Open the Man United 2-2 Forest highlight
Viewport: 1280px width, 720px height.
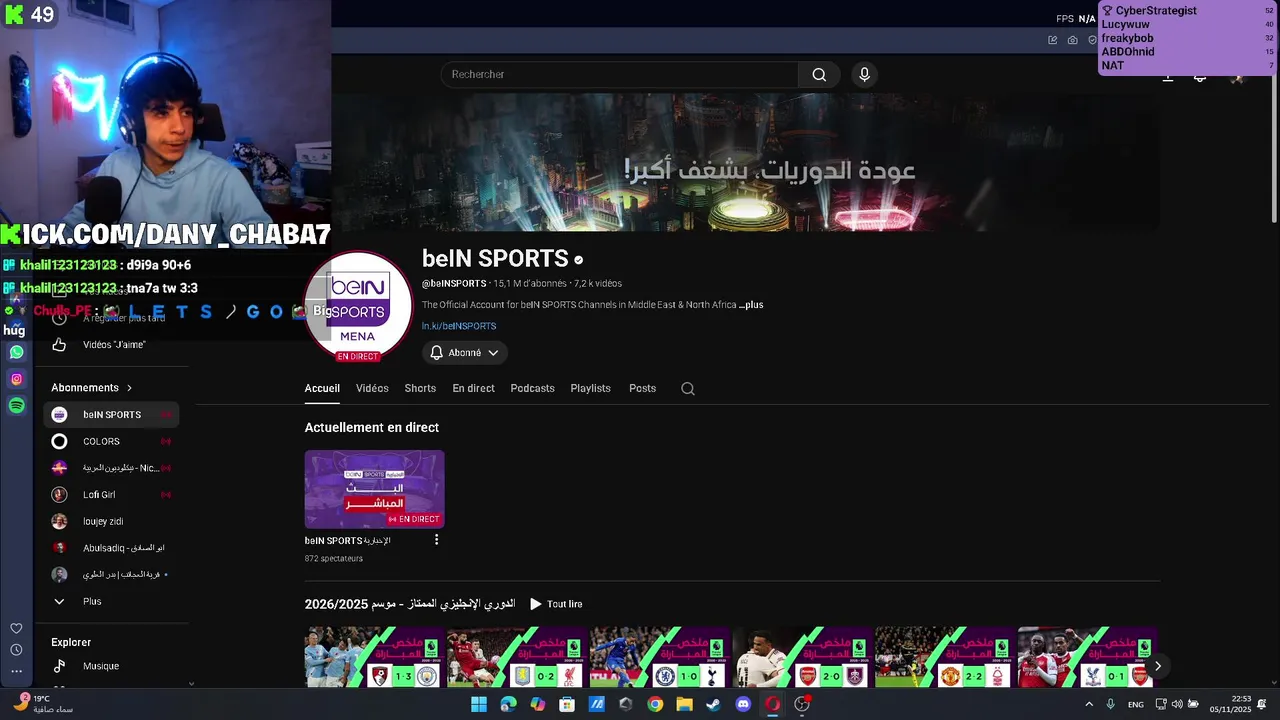tap(945, 657)
